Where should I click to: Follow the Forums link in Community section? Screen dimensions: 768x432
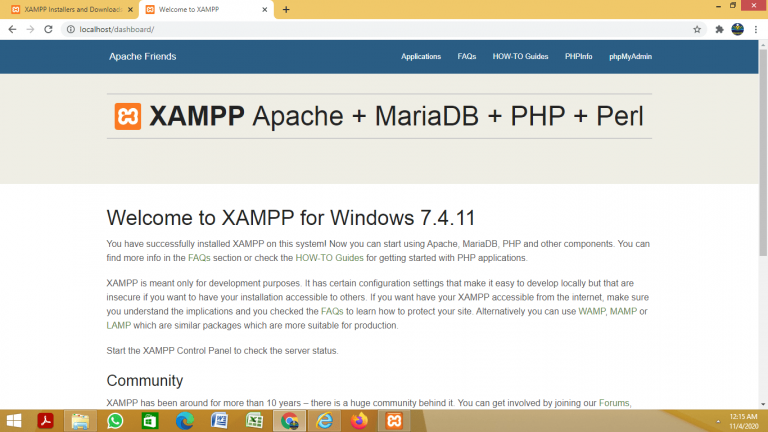pyautogui.click(x=614, y=403)
